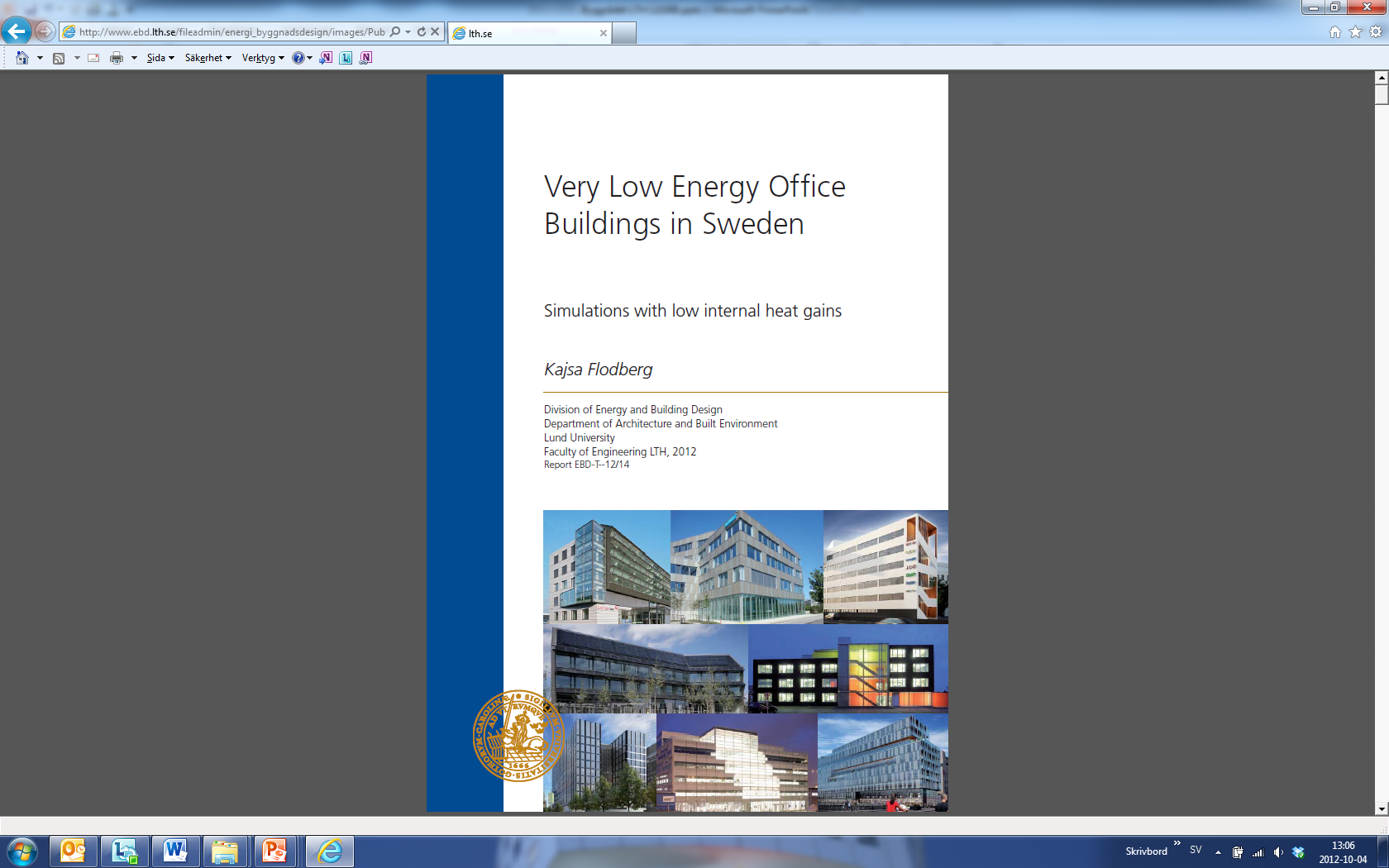Viewport: 1389px width, 868px height.
Task: Click the Skrivbord toolbar in taskbar
Action: pos(1146,851)
